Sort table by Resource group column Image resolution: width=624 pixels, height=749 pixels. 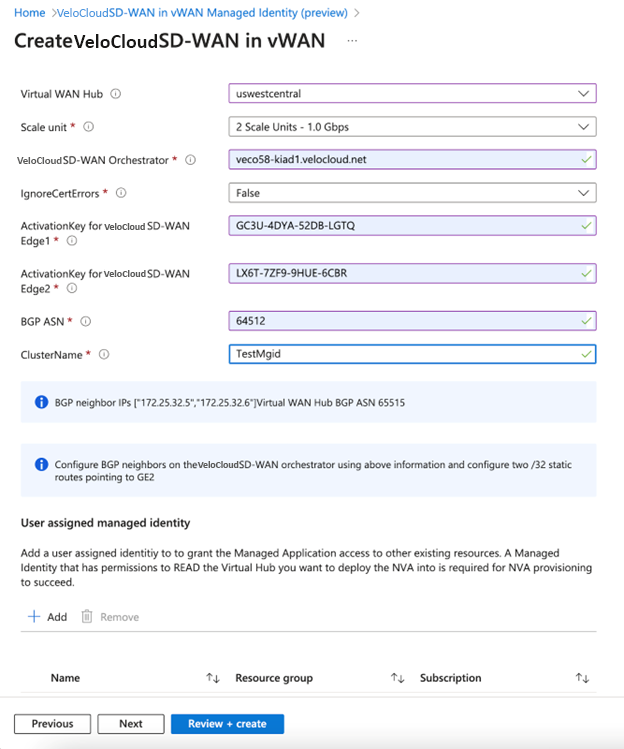pos(397,678)
